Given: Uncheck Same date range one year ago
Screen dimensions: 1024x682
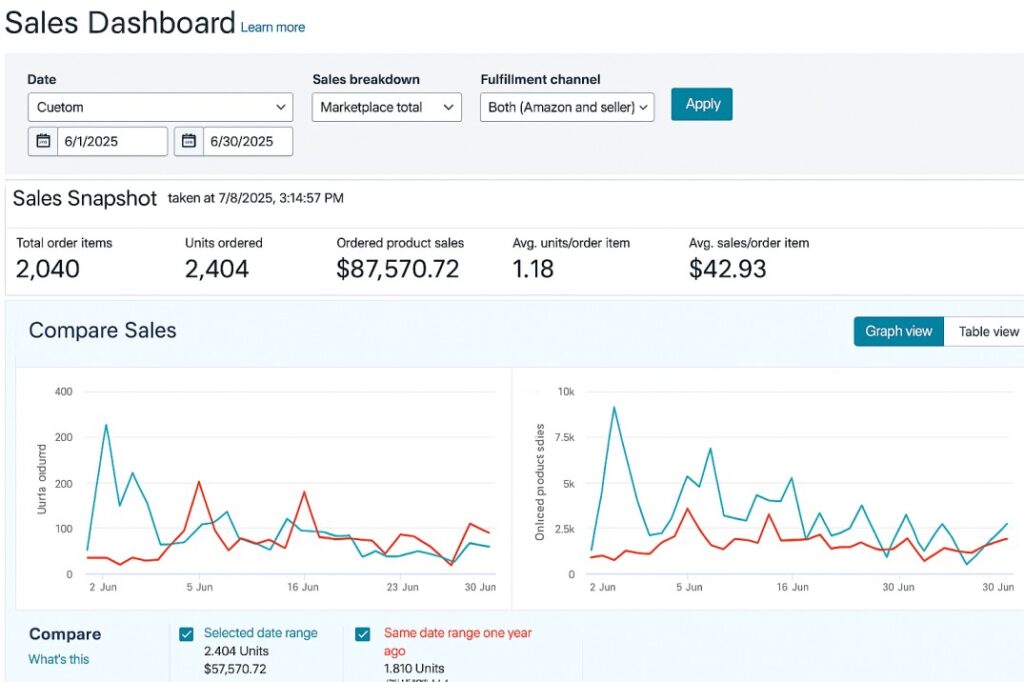Looking at the screenshot, I should click(363, 634).
